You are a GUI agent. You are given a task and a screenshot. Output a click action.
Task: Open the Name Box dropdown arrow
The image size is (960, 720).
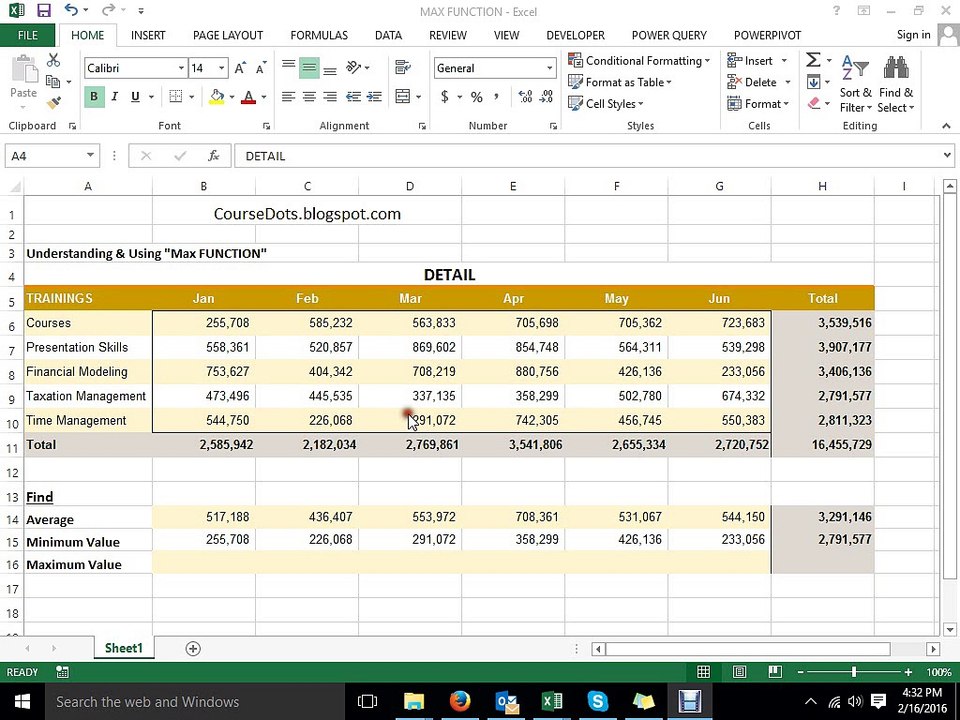(90, 156)
